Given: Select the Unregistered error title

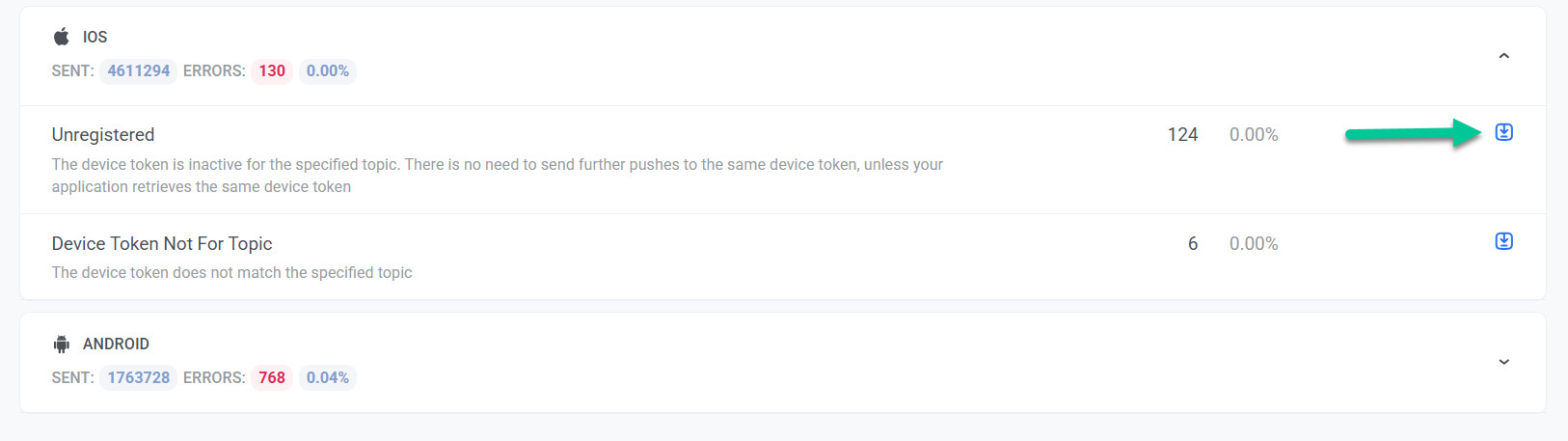Looking at the screenshot, I should click(103, 134).
